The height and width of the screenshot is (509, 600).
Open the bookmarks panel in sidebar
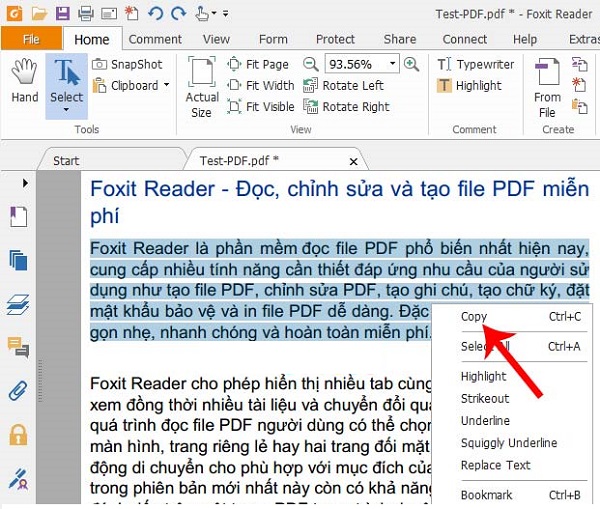tap(18, 217)
